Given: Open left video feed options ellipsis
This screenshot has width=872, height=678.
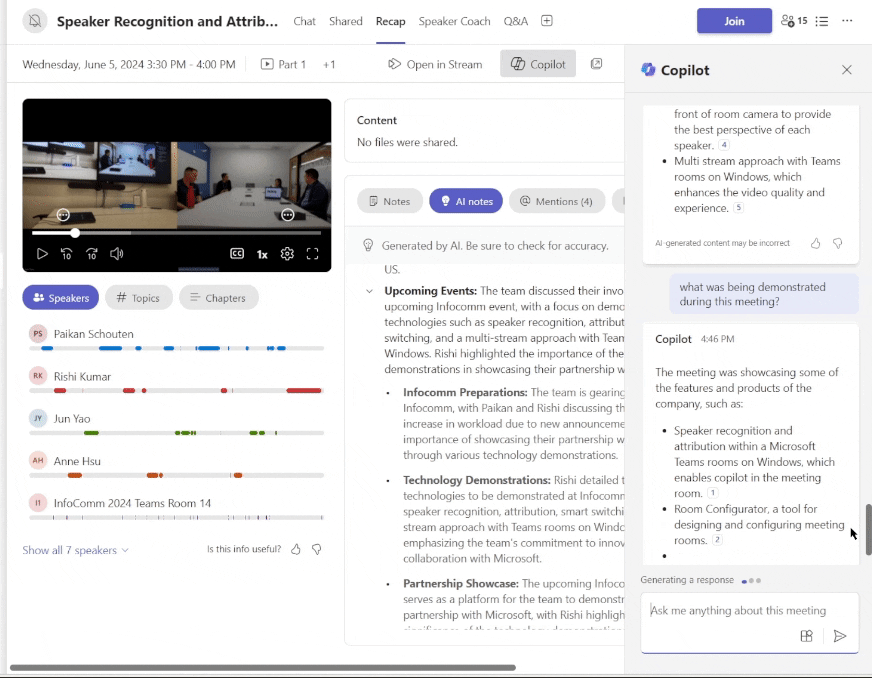Looking at the screenshot, I should click(63, 215).
